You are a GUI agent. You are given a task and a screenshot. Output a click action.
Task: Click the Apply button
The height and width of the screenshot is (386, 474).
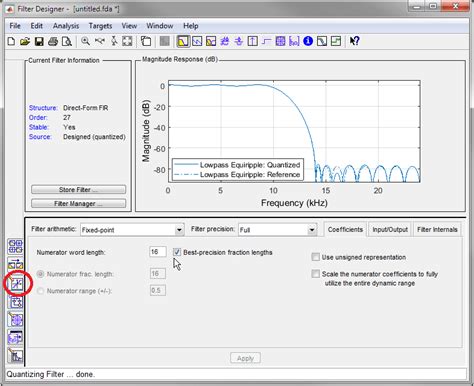pyautogui.click(x=245, y=358)
